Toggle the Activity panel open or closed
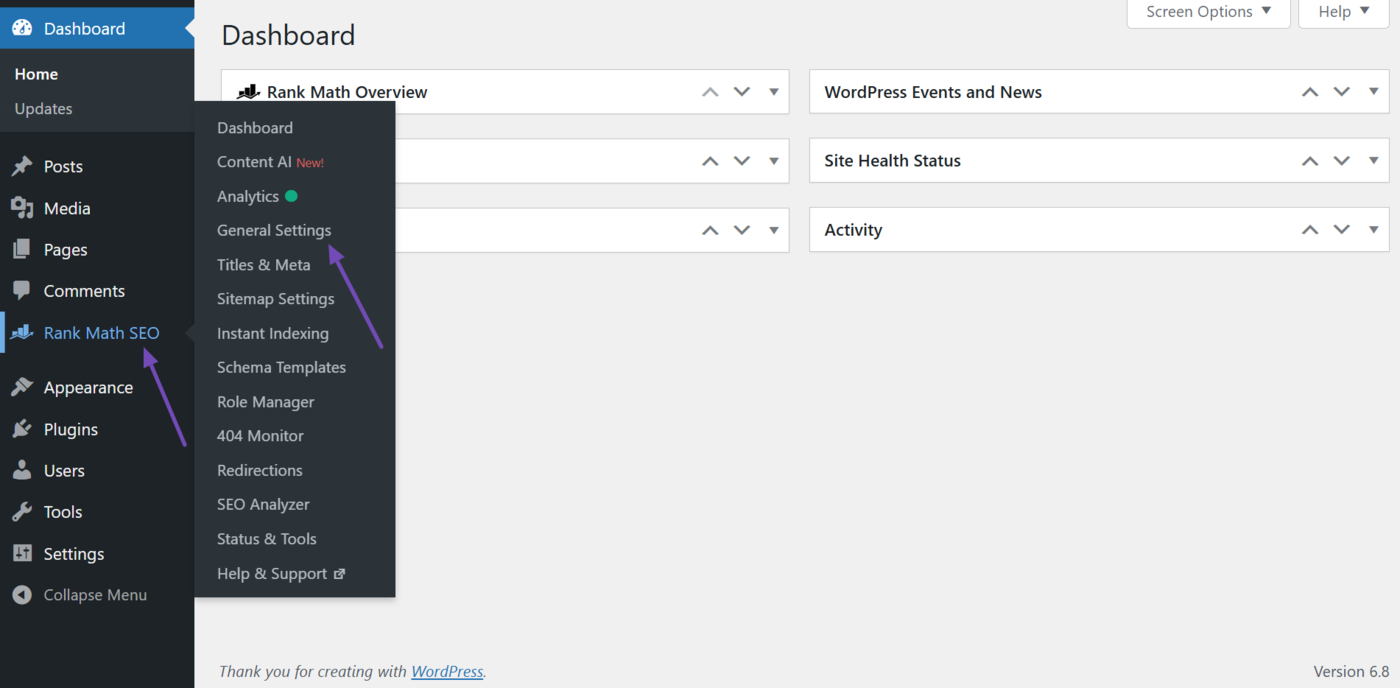The width and height of the screenshot is (1400, 688). tap(1374, 230)
